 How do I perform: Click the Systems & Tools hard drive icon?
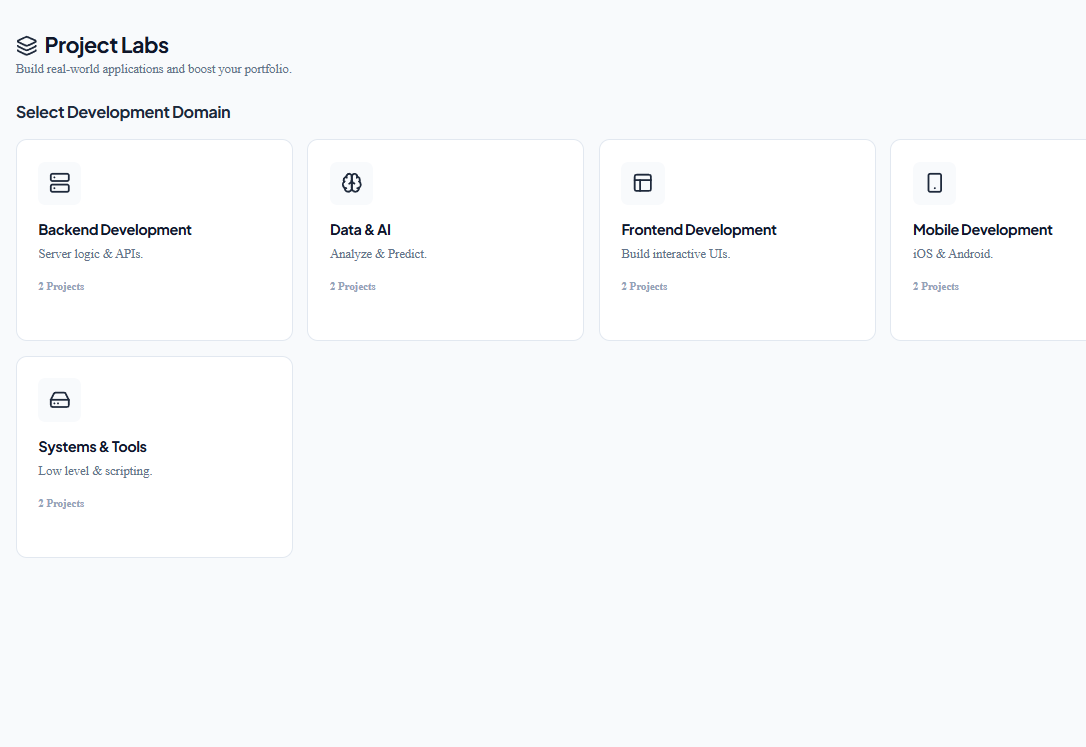click(x=60, y=400)
